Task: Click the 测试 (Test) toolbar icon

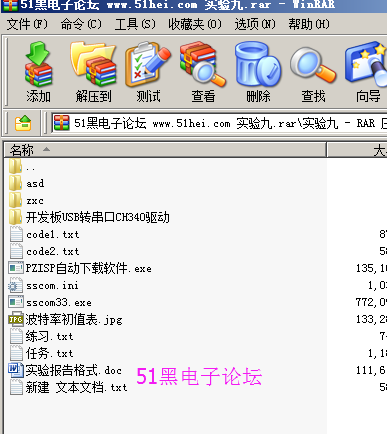Action: 148,72
